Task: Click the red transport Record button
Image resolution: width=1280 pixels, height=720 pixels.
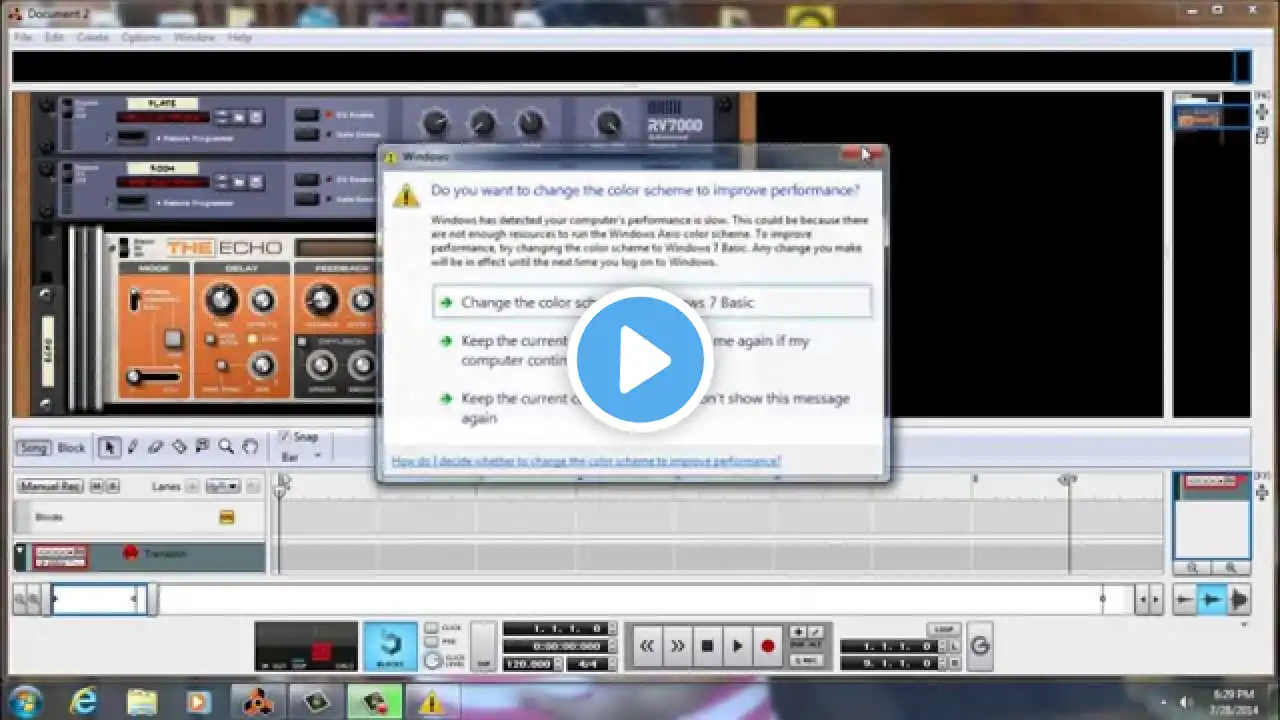Action: [767, 646]
